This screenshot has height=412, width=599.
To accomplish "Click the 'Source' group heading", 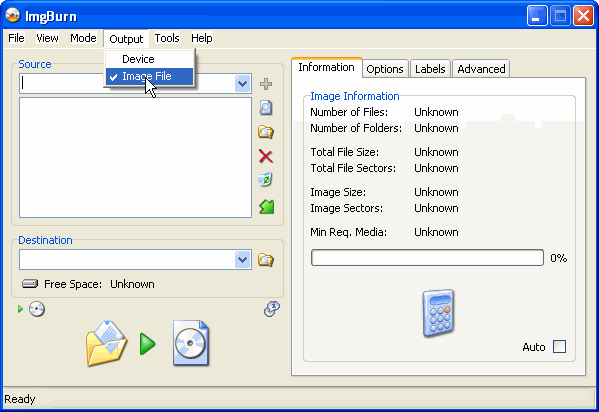I will 35,64.
